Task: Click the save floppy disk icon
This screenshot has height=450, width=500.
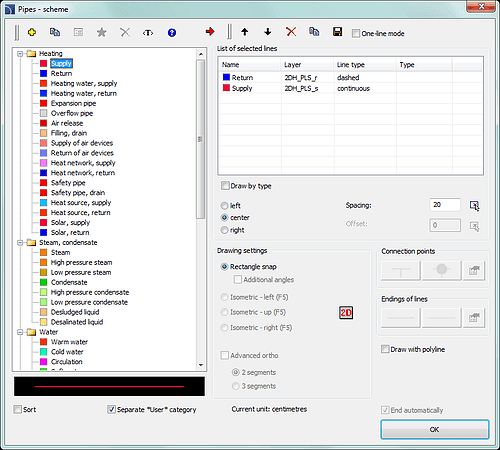Action: (337, 32)
